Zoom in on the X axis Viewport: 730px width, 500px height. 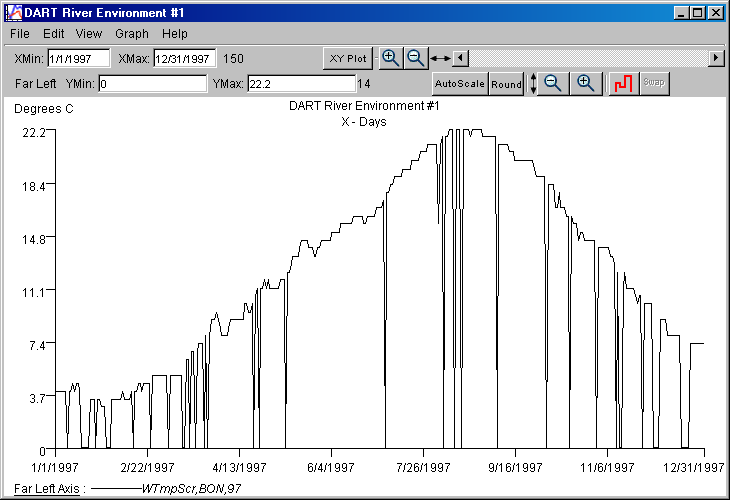coord(391,58)
